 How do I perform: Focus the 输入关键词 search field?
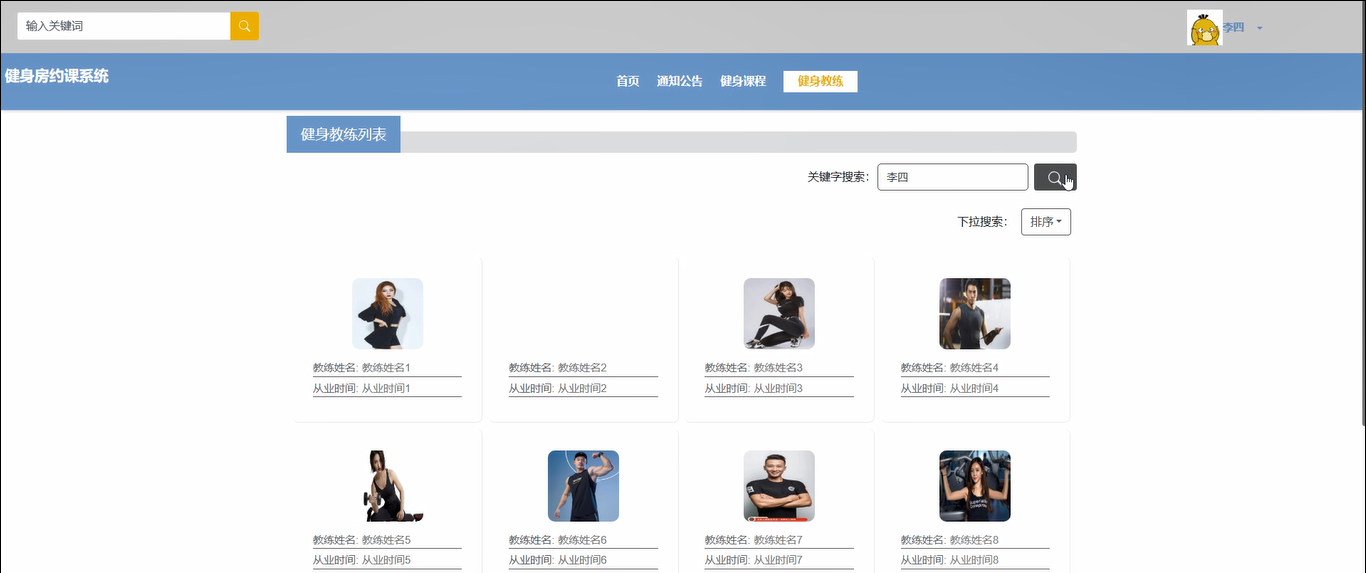click(124, 26)
